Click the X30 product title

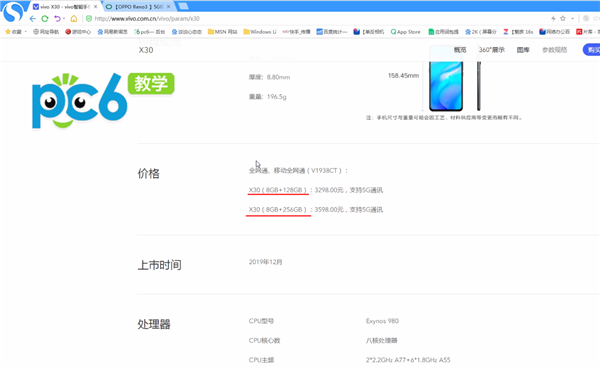[x=146, y=50]
